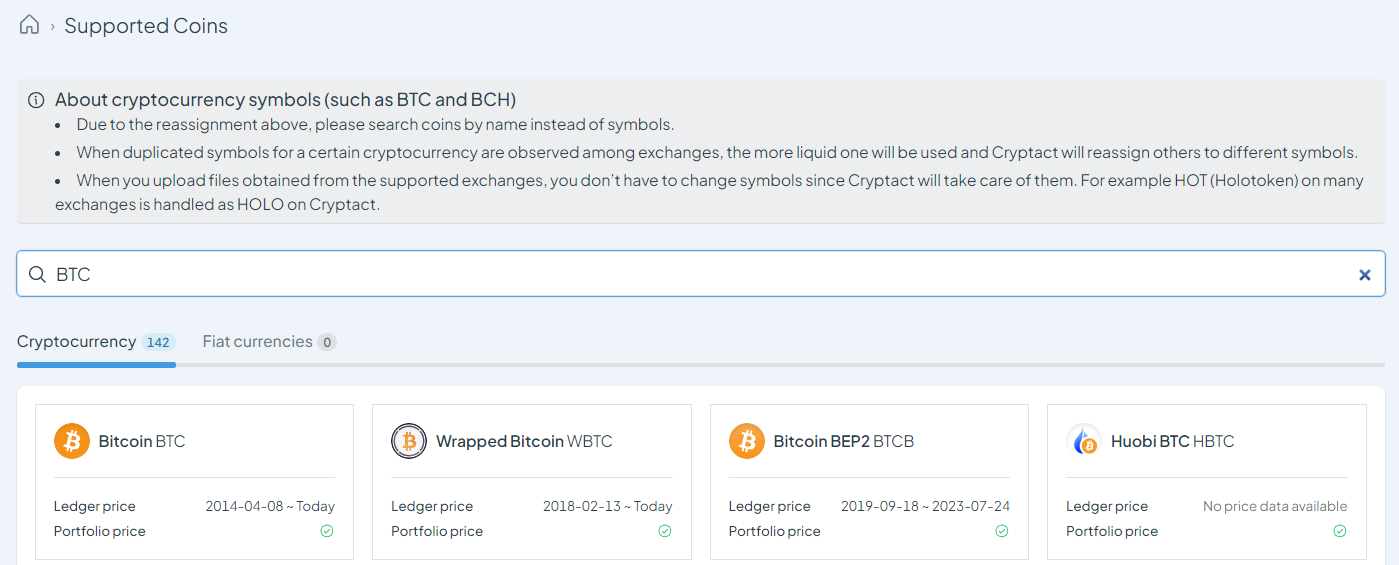
Task: Open the Bitcoin BTC coin card
Action: (x=194, y=482)
